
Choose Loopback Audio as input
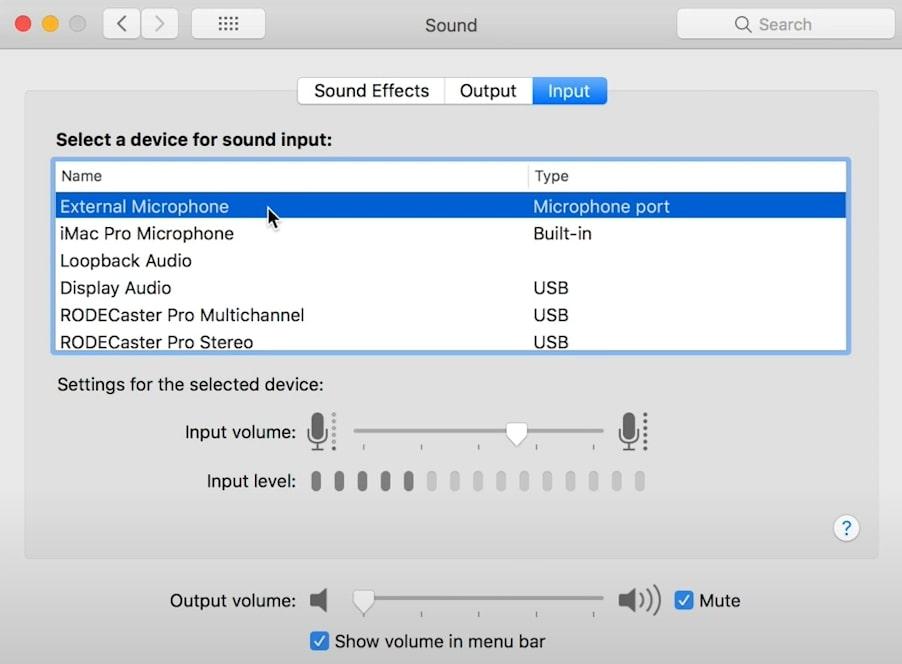[126, 261]
